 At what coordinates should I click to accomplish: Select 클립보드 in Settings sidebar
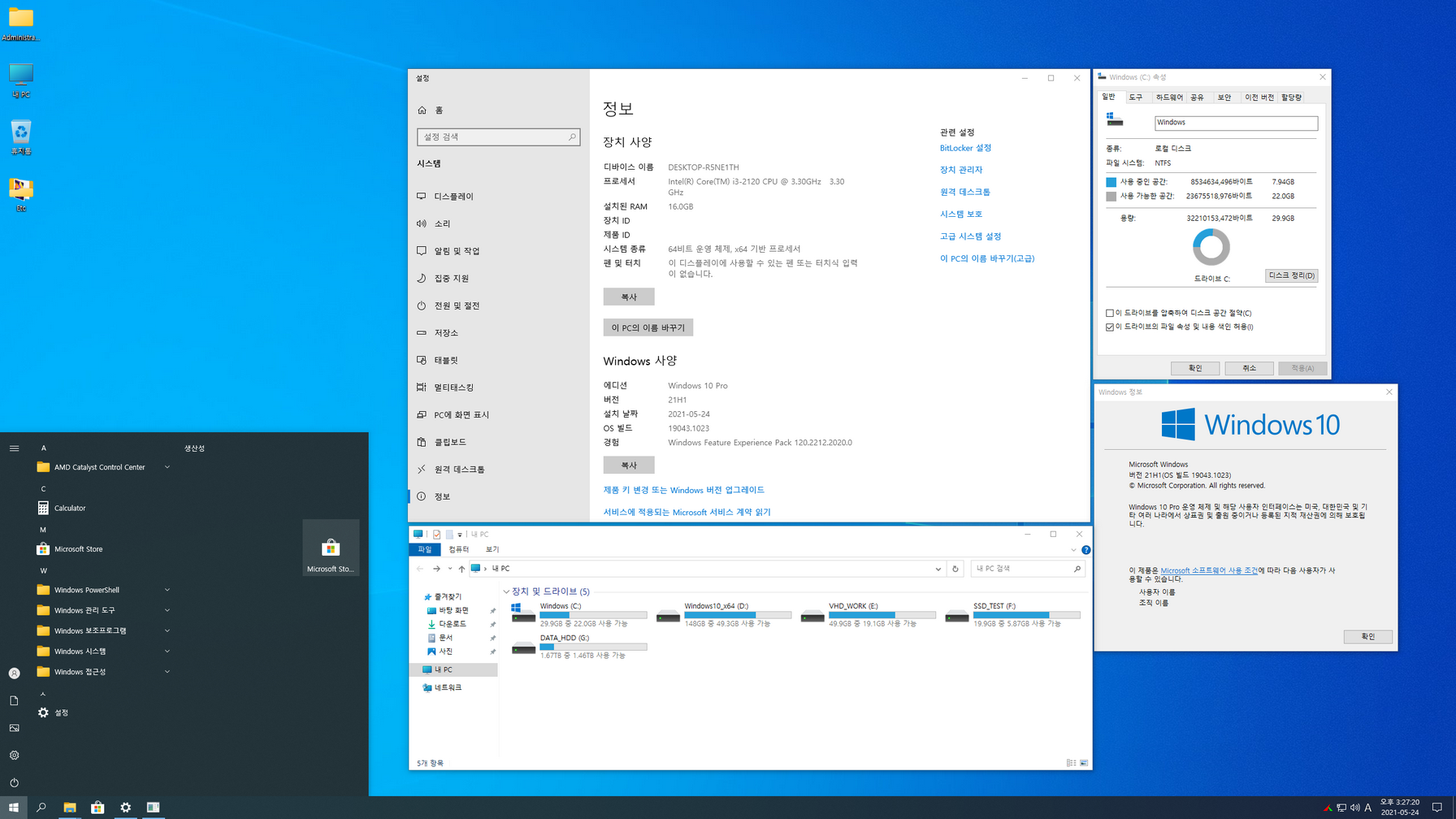498,442
